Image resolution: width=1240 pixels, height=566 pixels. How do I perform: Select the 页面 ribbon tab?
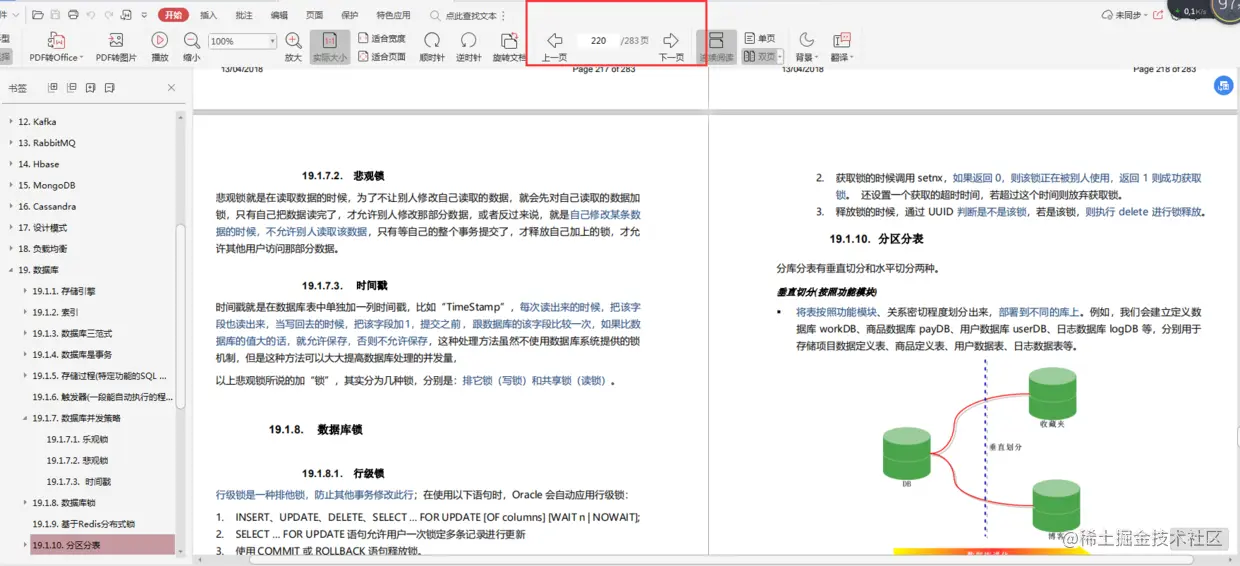coord(314,15)
